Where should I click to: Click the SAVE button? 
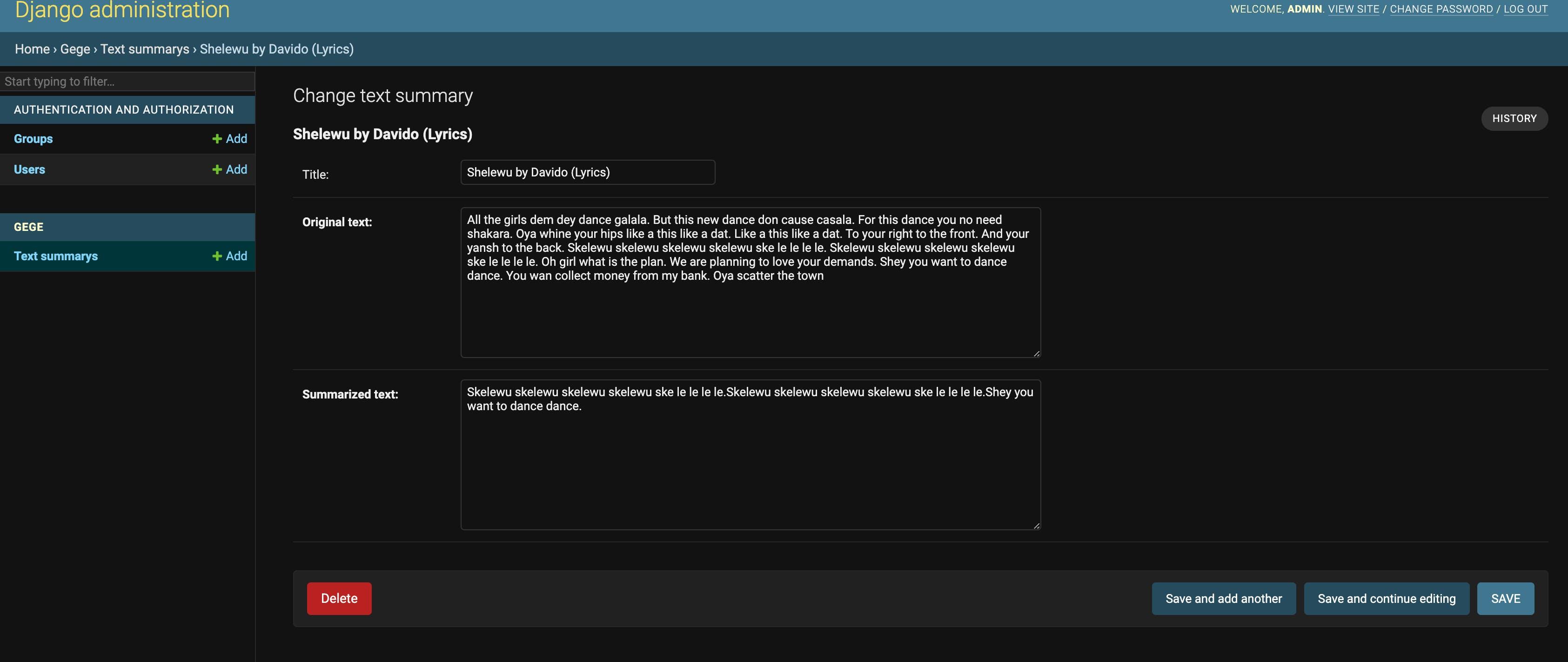point(1505,599)
